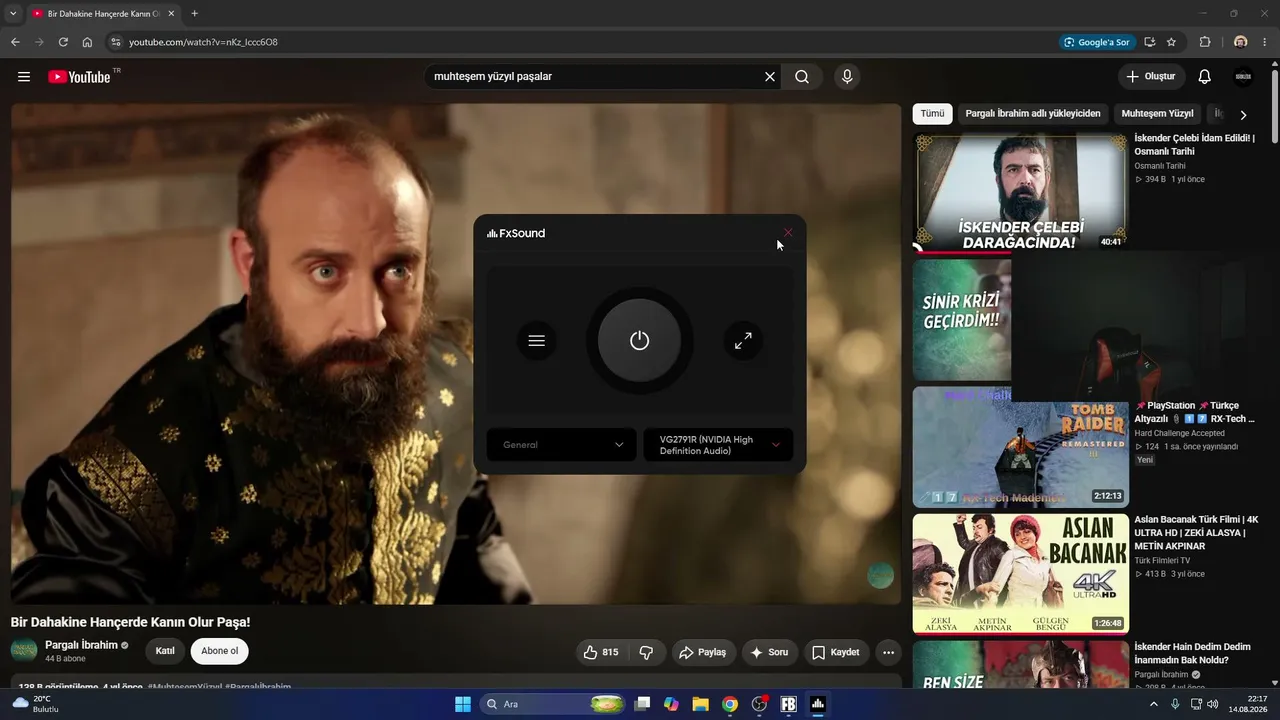
Task: Open the VG2791R output device dropdown
Action: (x=718, y=445)
